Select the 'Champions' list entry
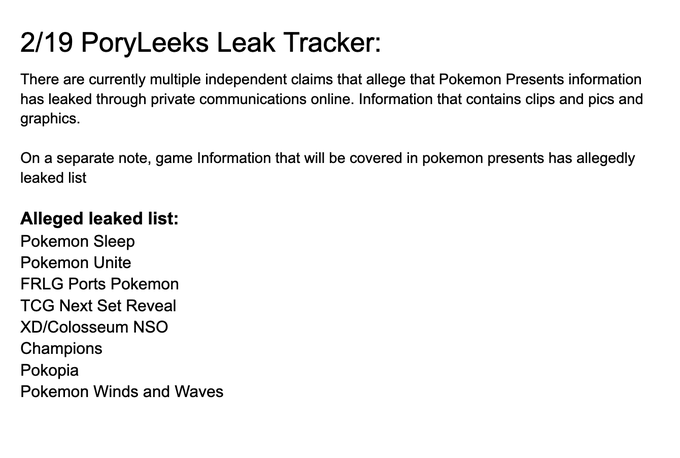This screenshot has height=458, width=680. (x=61, y=349)
